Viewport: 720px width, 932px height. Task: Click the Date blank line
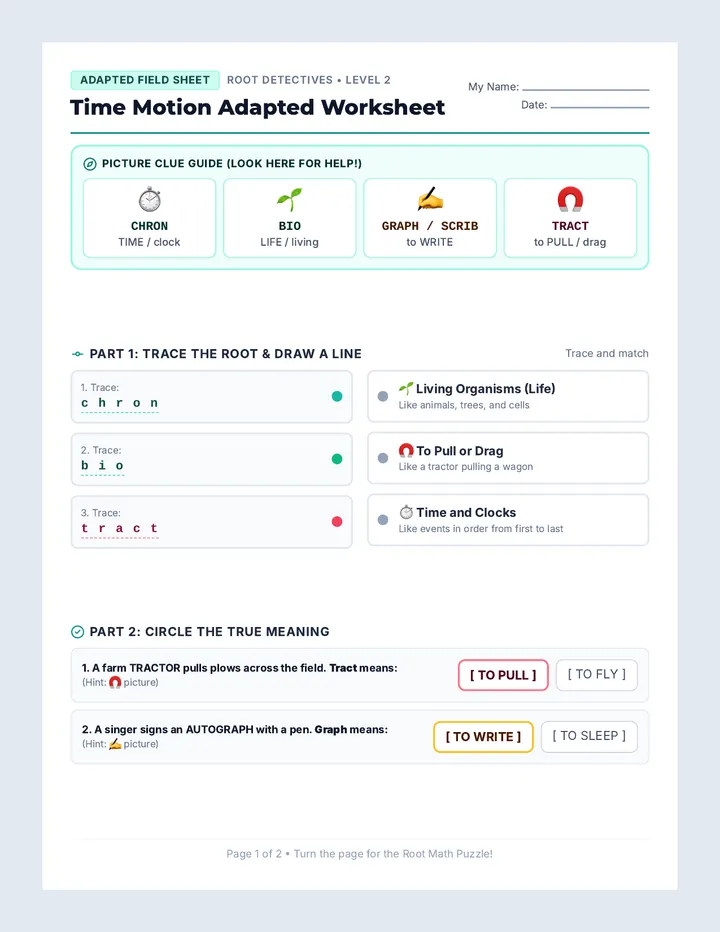tap(600, 106)
